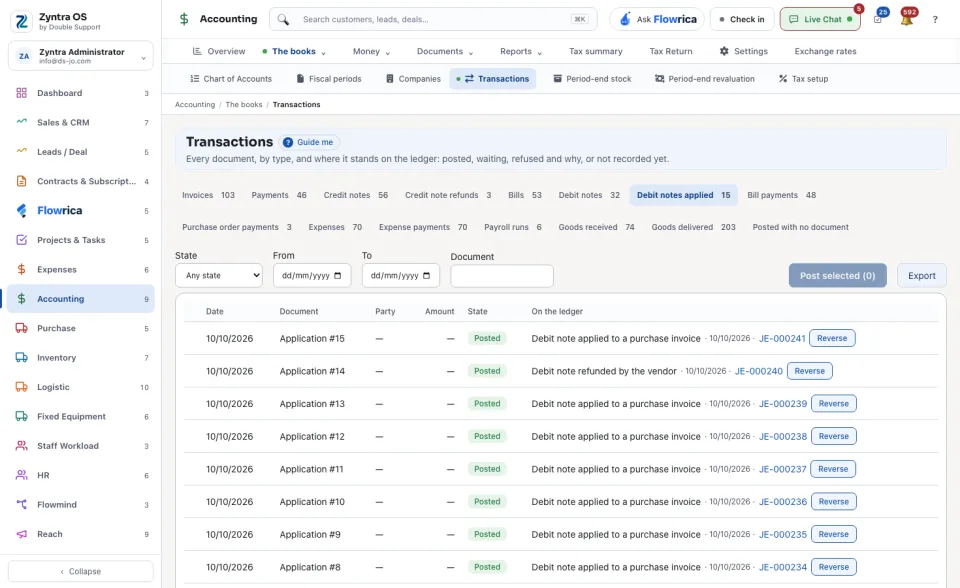Viewport: 960px width, 588px height.
Task: Select the Payroll runs 6 tab
Action: [x=512, y=227]
